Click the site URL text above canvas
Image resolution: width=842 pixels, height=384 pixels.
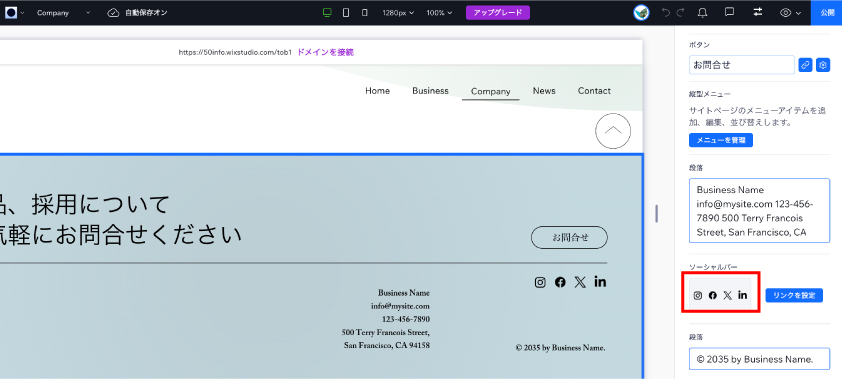click(x=235, y=52)
